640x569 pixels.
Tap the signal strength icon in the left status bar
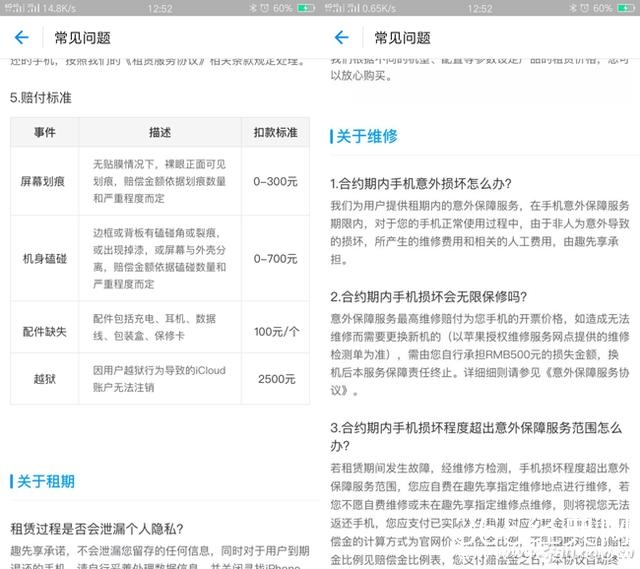pos(13,8)
